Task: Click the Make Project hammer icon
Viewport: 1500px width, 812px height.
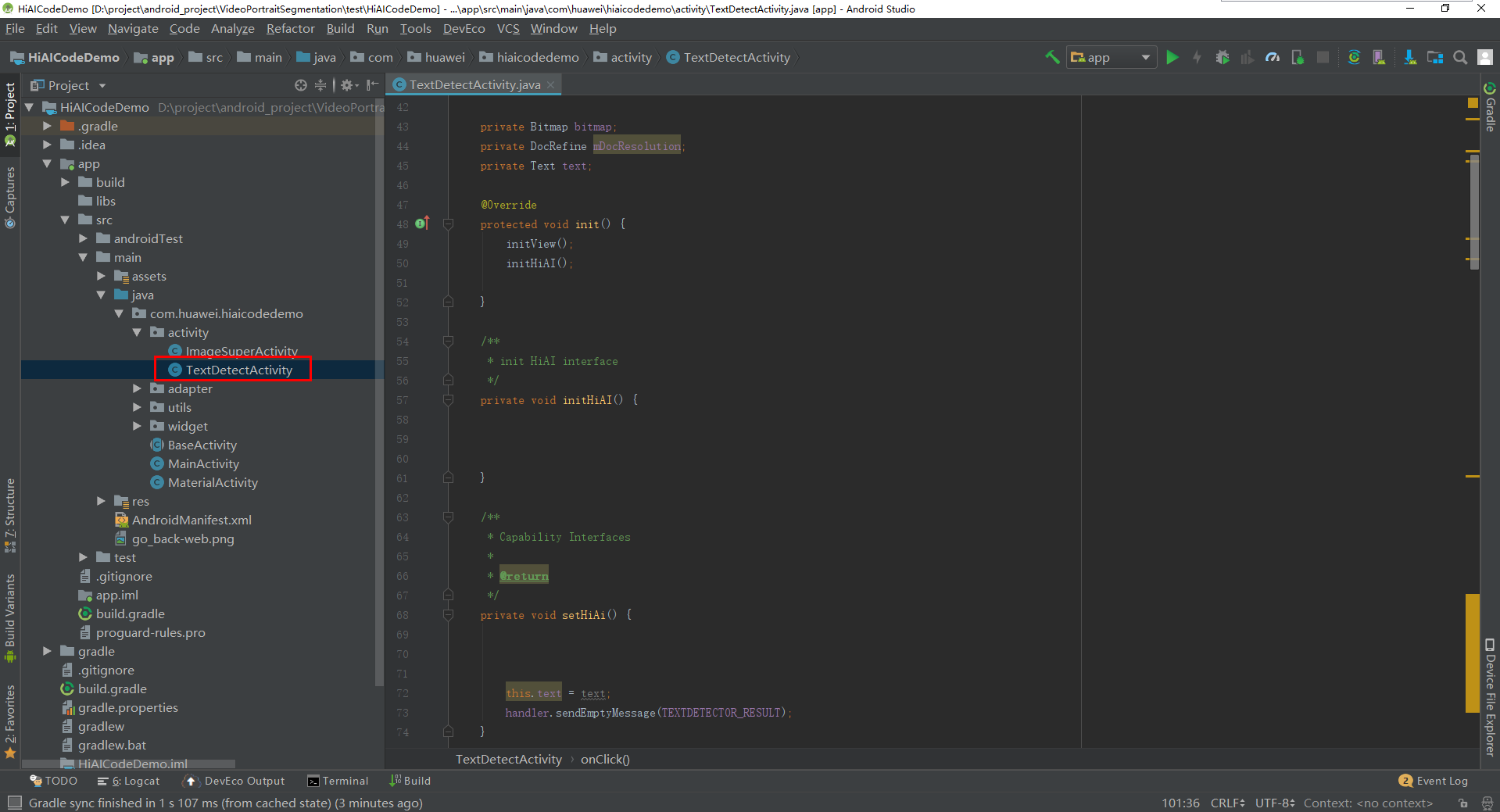Action: [x=1052, y=57]
